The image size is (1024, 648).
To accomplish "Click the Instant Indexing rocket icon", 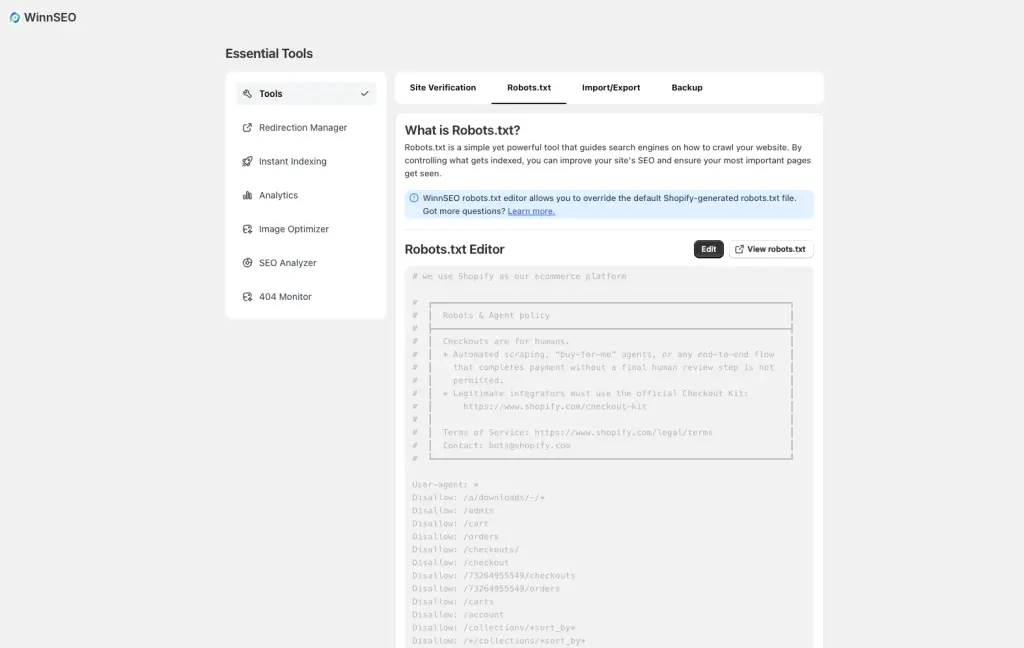I will (247, 161).
